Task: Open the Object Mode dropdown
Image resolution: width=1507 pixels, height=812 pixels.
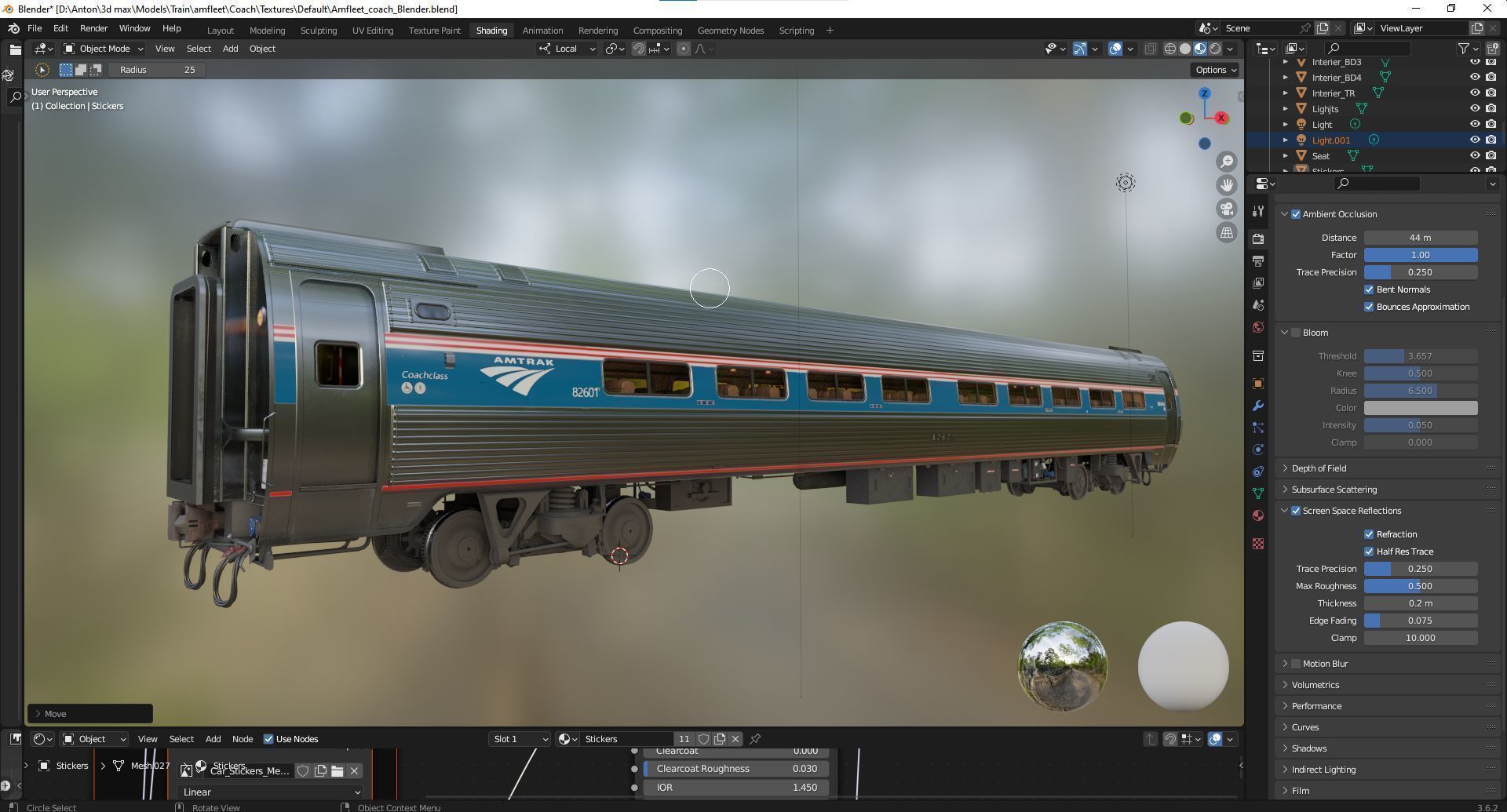Action: tap(104, 49)
